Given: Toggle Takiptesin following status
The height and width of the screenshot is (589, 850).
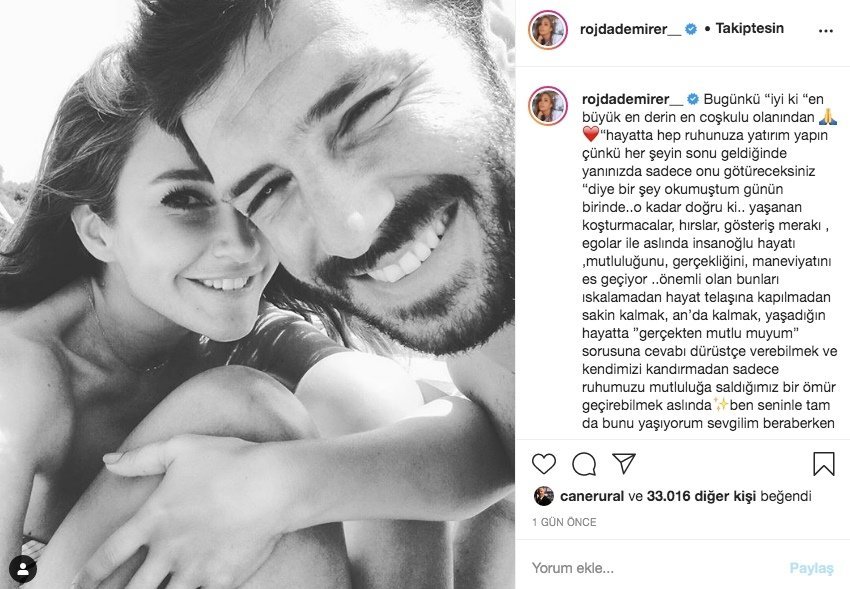Looking at the screenshot, I should click(750, 28).
